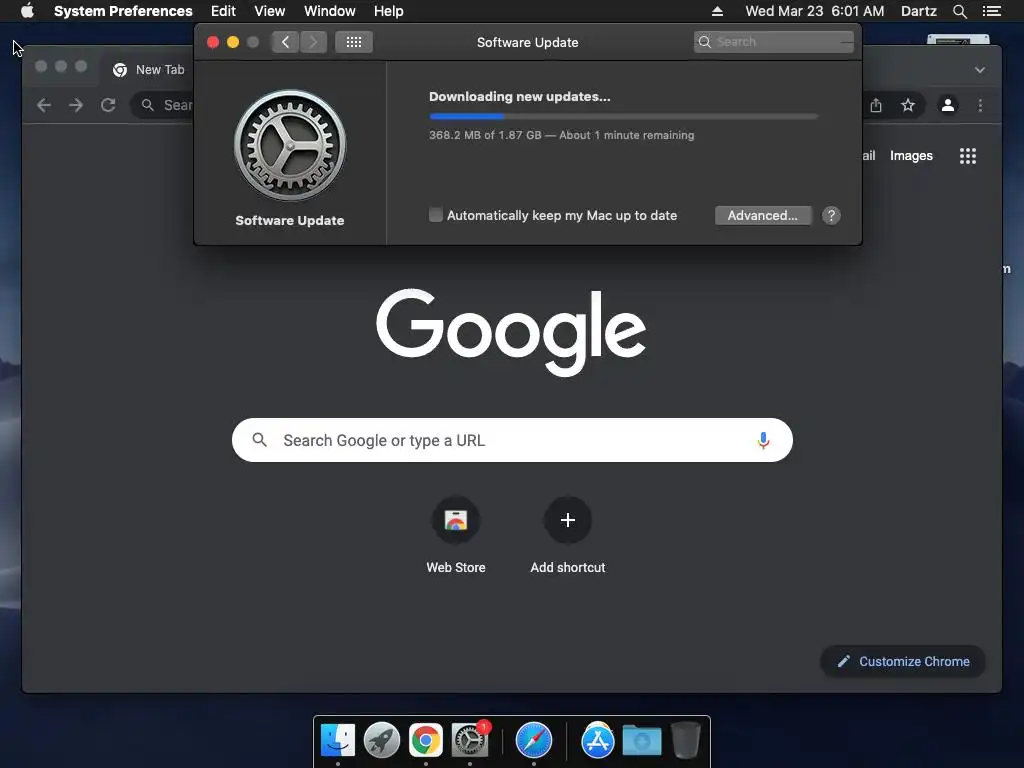Click Chrome's forward arrow
The height and width of the screenshot is (768, 1024).
coord(76,105)
